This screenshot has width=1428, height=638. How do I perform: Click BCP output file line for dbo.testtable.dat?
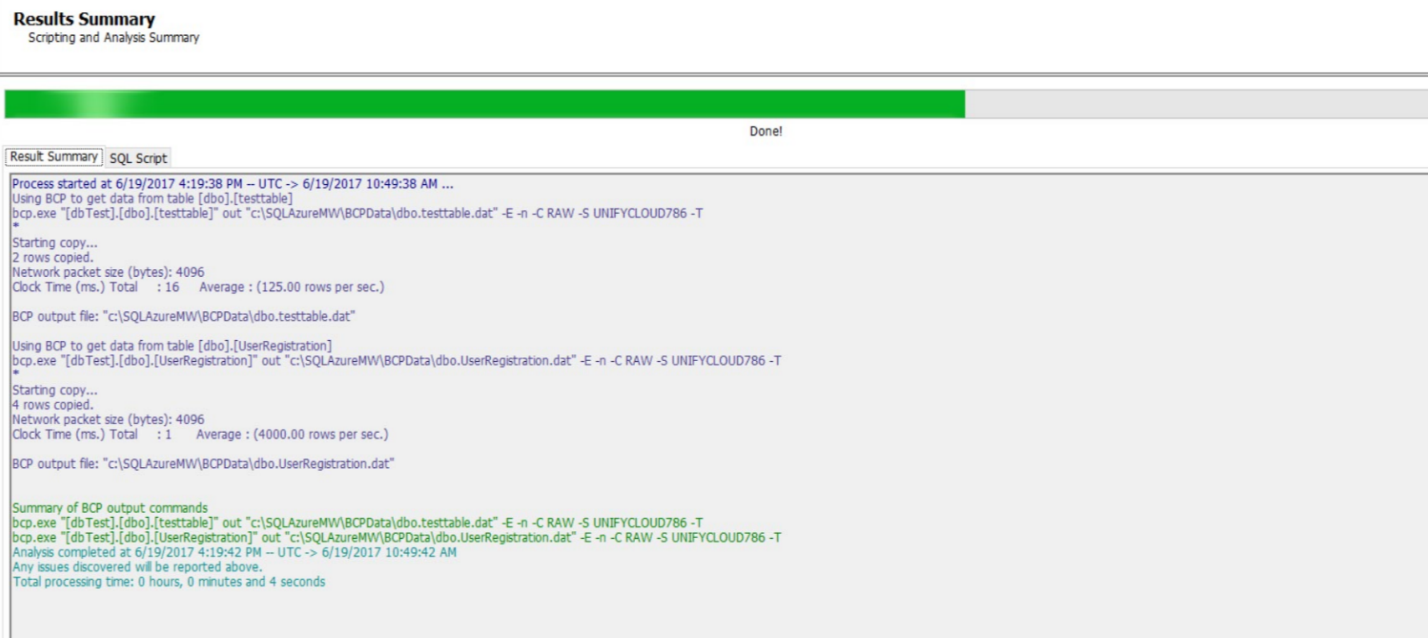(185, 316)
